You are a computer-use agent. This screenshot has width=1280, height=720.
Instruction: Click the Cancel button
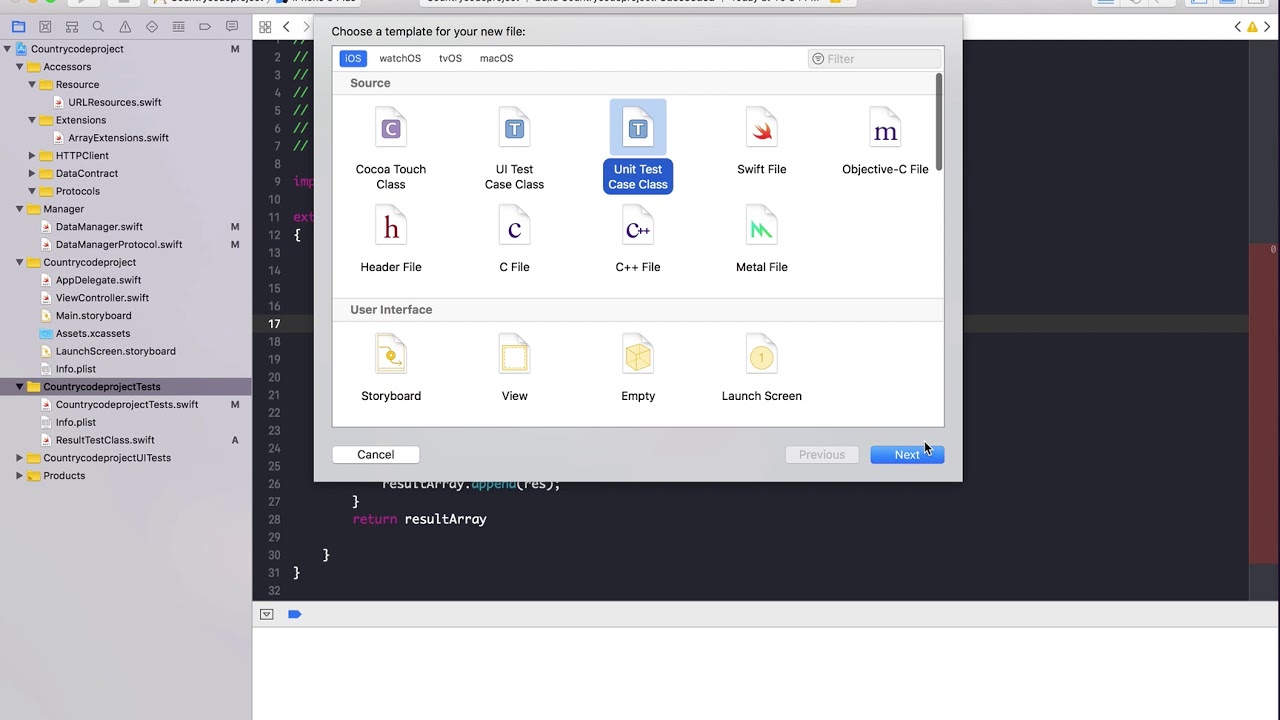376,454
